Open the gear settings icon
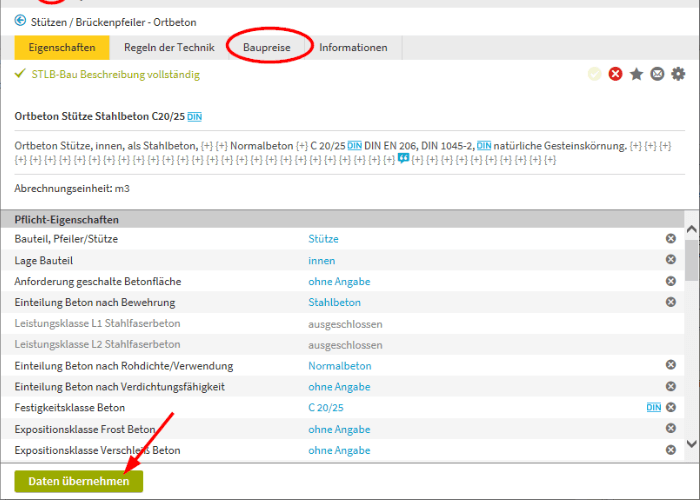700x500 pixels. tap(678, 74)
